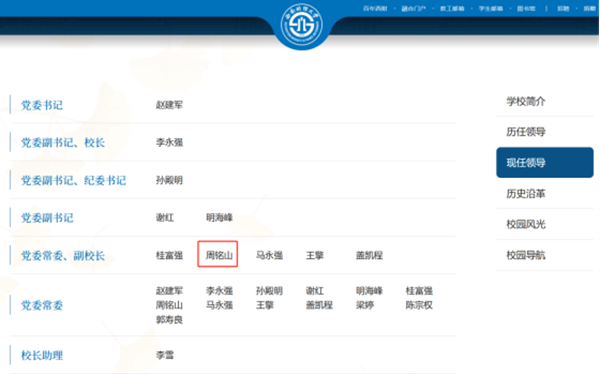Click 马永强 in the 副校长 row
This screenshot has width=600, height=375.
[269, 255]
